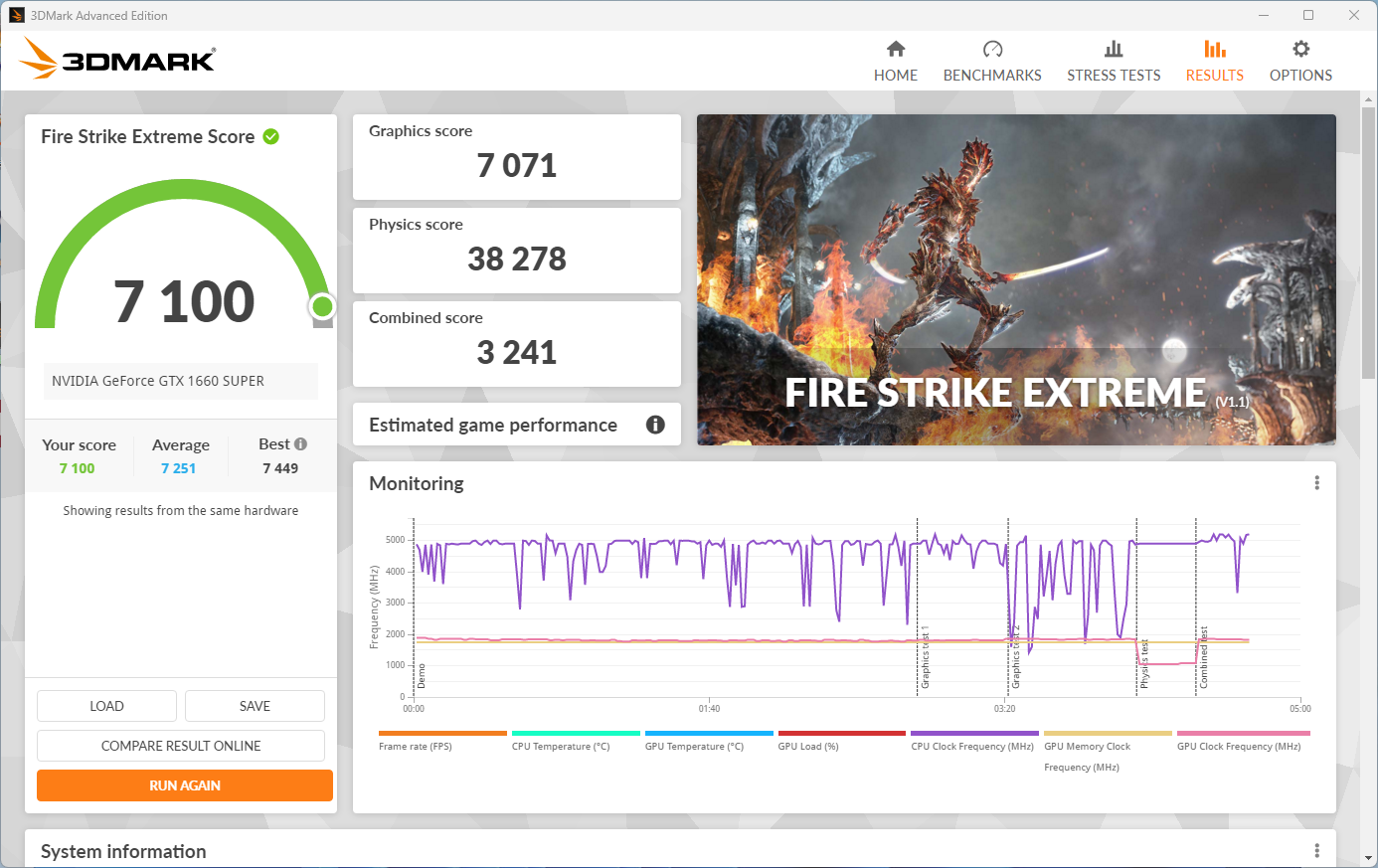Go to Benchmarks gauge icon
This screenshot has height=868, width=1378.
[x=992, y=49]
